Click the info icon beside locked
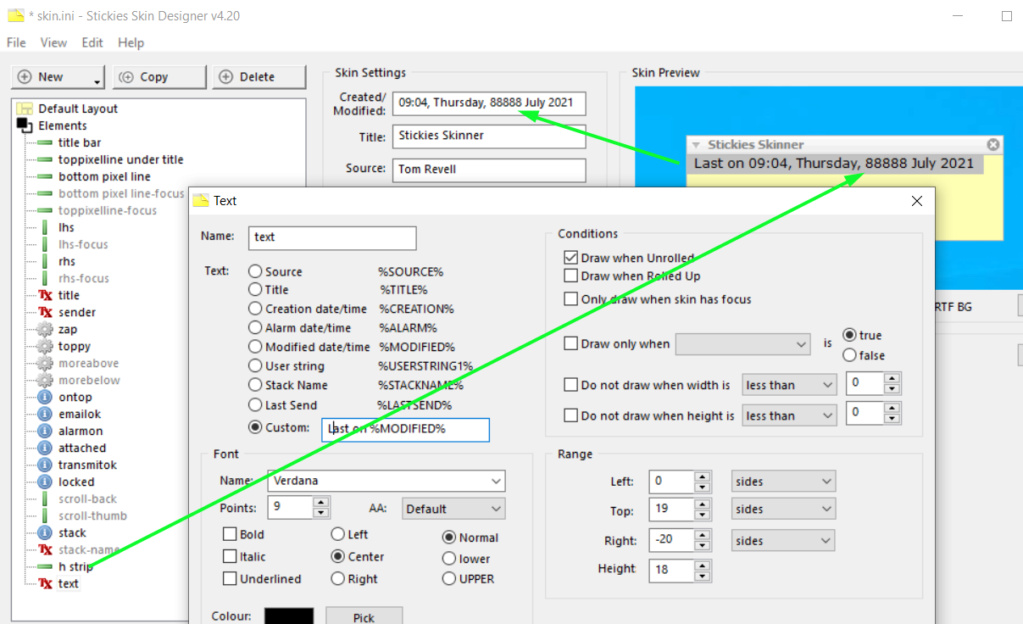This screenshot has width=1023, height=624. coord(45,482)
